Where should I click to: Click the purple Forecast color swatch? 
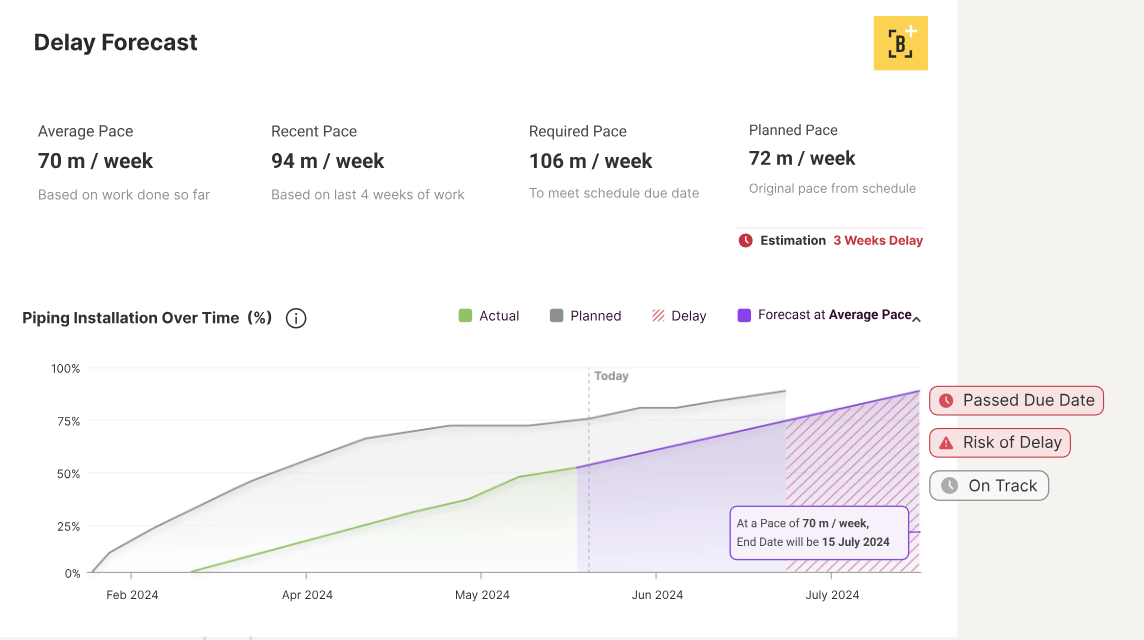pos(742,315)
